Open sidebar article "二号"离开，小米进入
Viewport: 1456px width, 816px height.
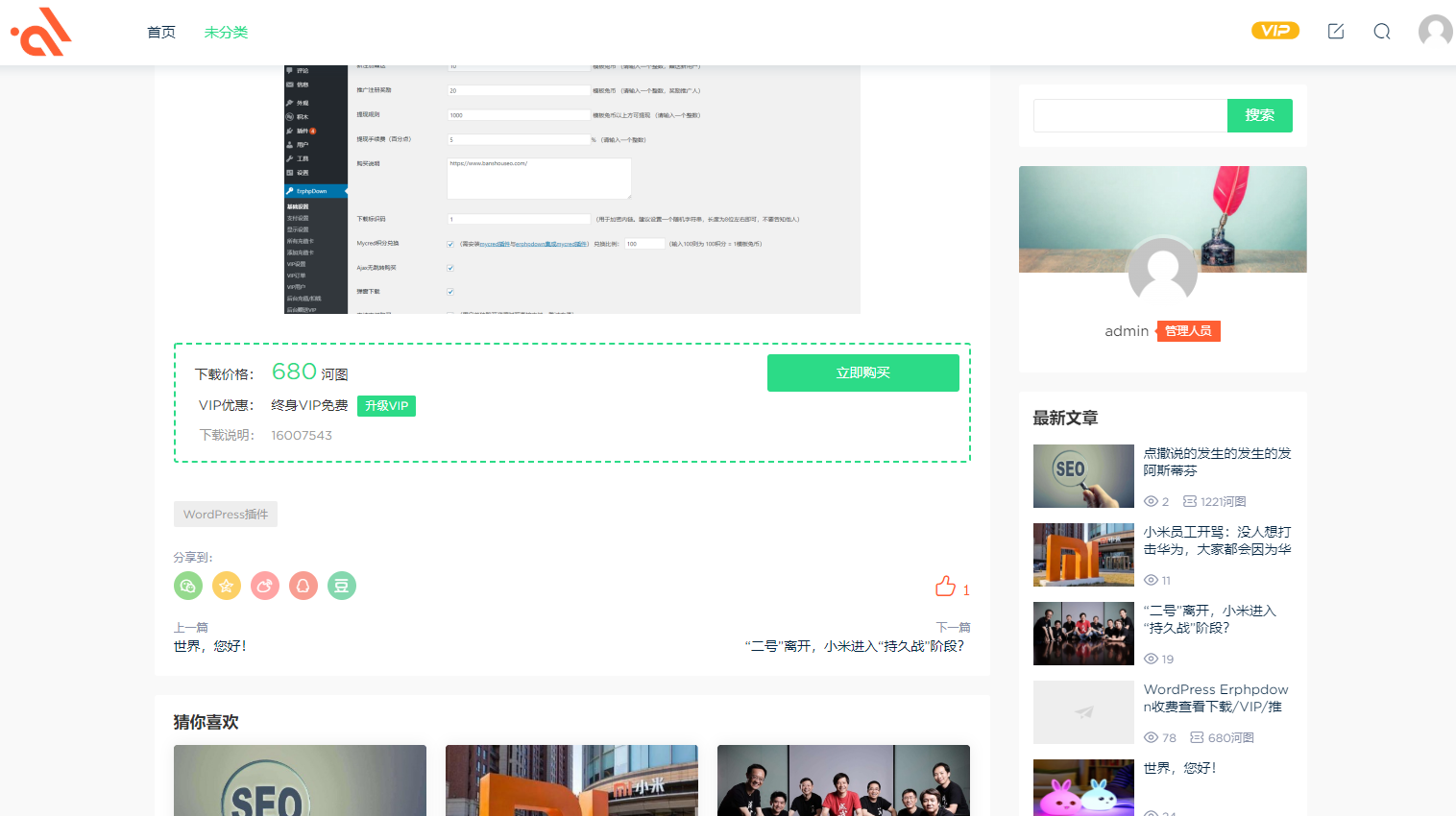[1210, 619]
